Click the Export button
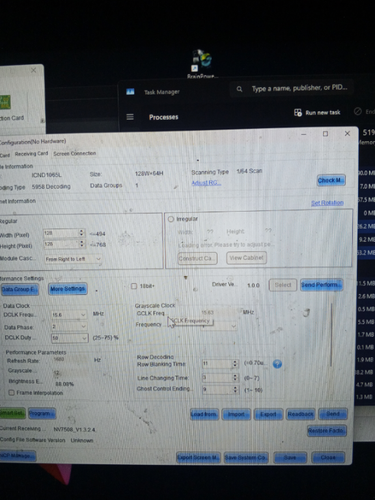Image resolution: width=375 pixels, height=500 pixels. (268, 414)
